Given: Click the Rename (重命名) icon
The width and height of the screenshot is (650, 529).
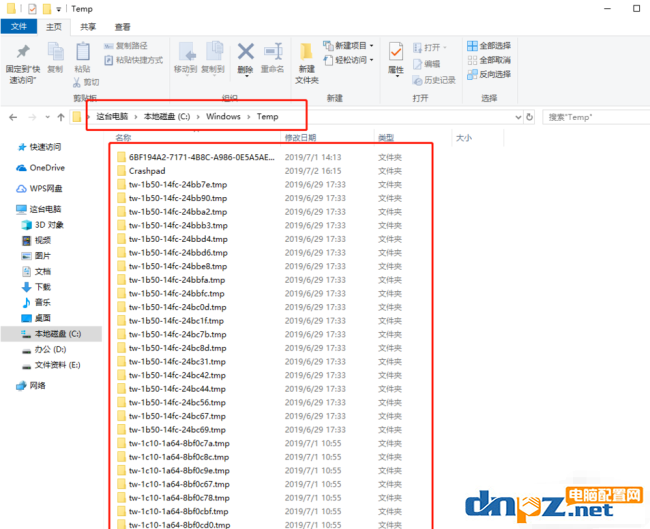Looking at the screenshot, I should pos(273,52).
